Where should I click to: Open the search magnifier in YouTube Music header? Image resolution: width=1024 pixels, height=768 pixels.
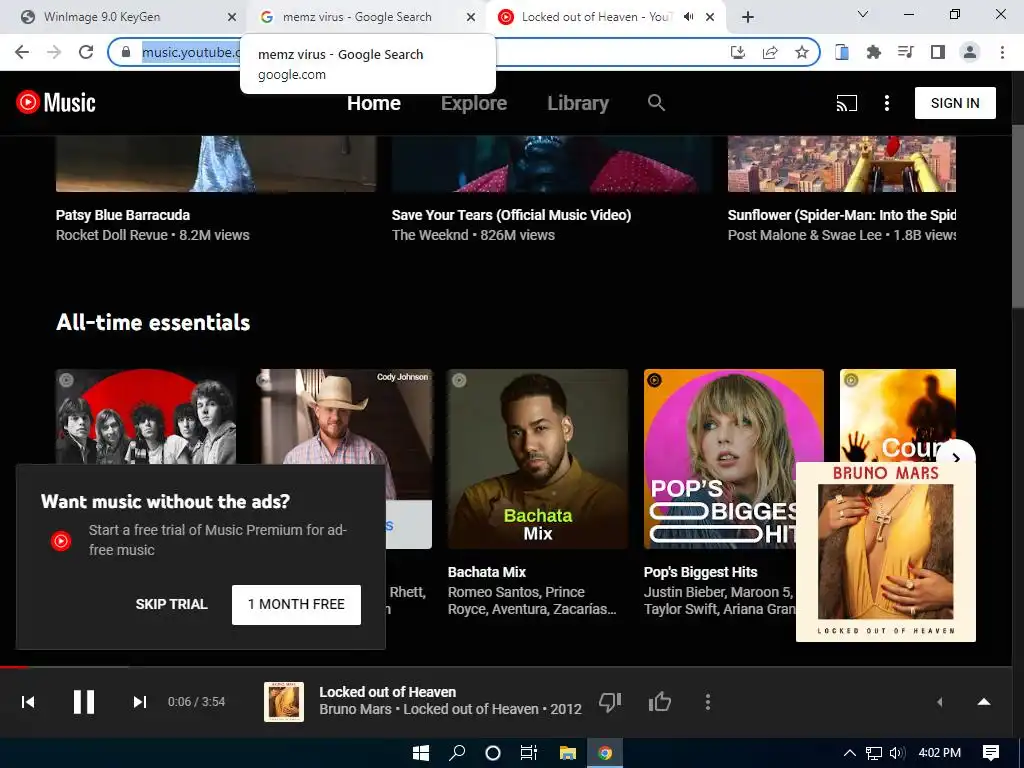point(656,103)
